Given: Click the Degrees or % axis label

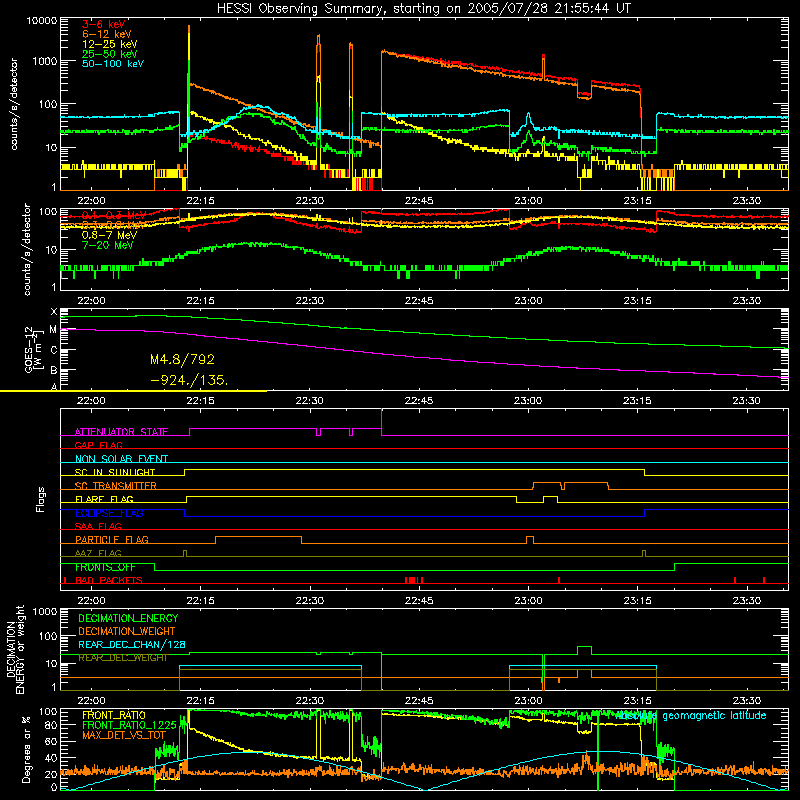Looking at the screenshot, I should [26, 749].
